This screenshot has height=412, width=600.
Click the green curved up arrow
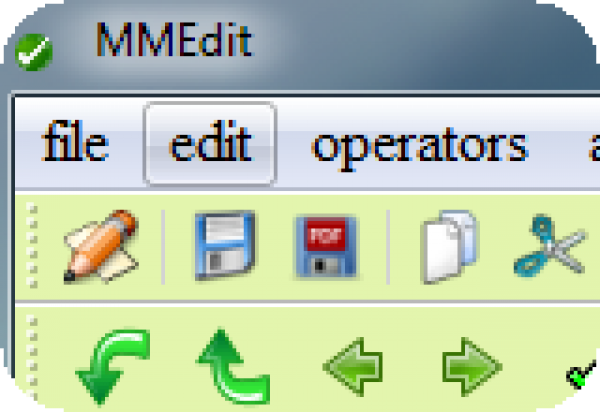[x=233, y=366]
